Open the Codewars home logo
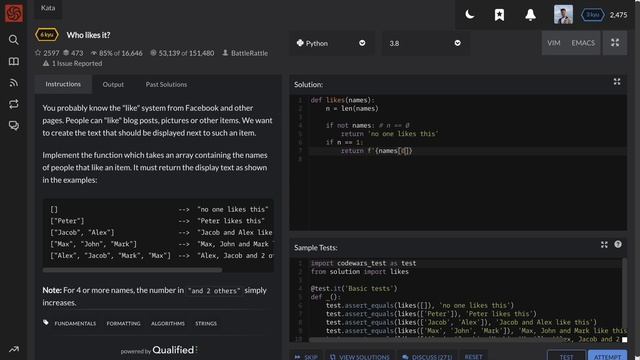The height and width of the screenshot is (360, 640). click(14, 13)
